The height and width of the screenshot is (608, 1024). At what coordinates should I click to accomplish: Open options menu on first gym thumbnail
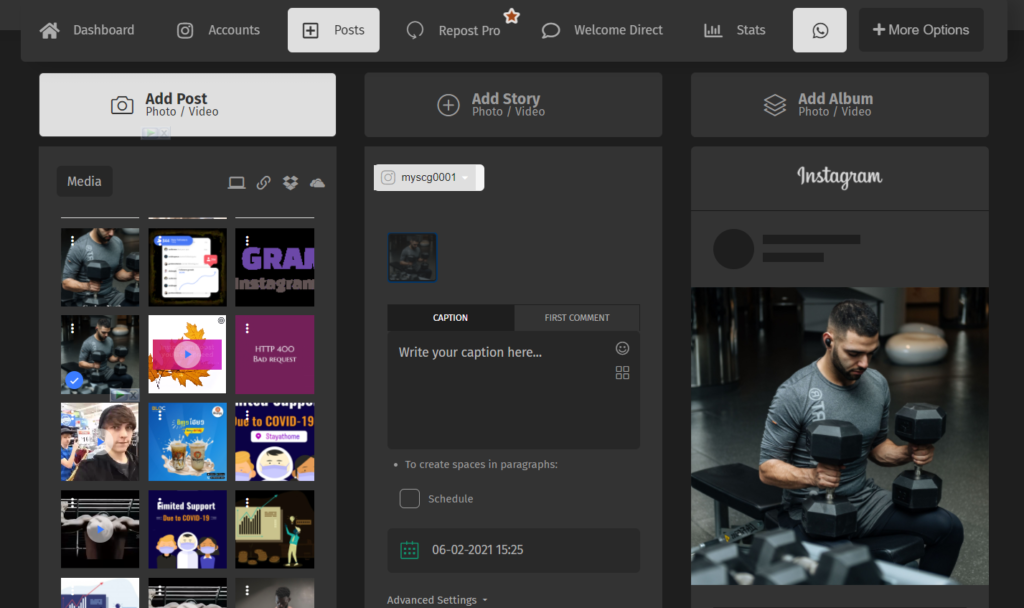click(72, 240)
